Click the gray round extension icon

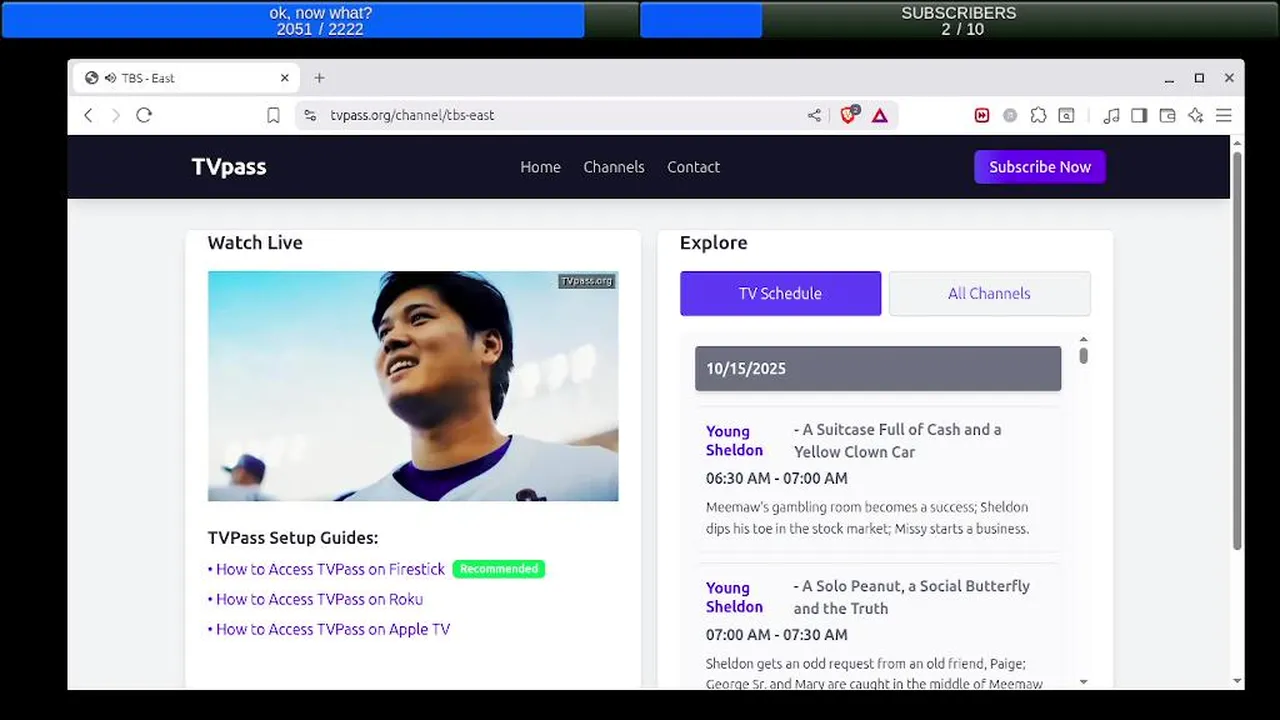pyautogui.click(x=1010, y=116)
